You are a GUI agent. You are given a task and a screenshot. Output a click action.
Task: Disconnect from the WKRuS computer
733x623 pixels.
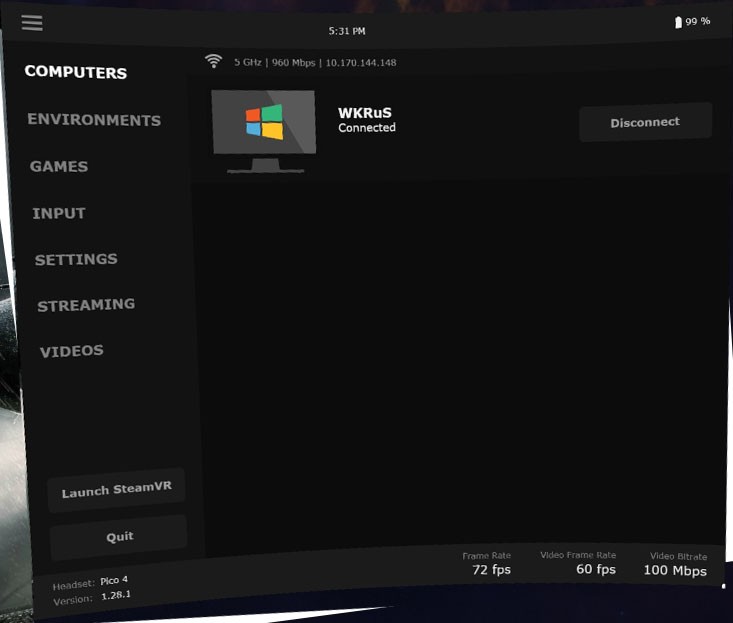coord(646,122)
